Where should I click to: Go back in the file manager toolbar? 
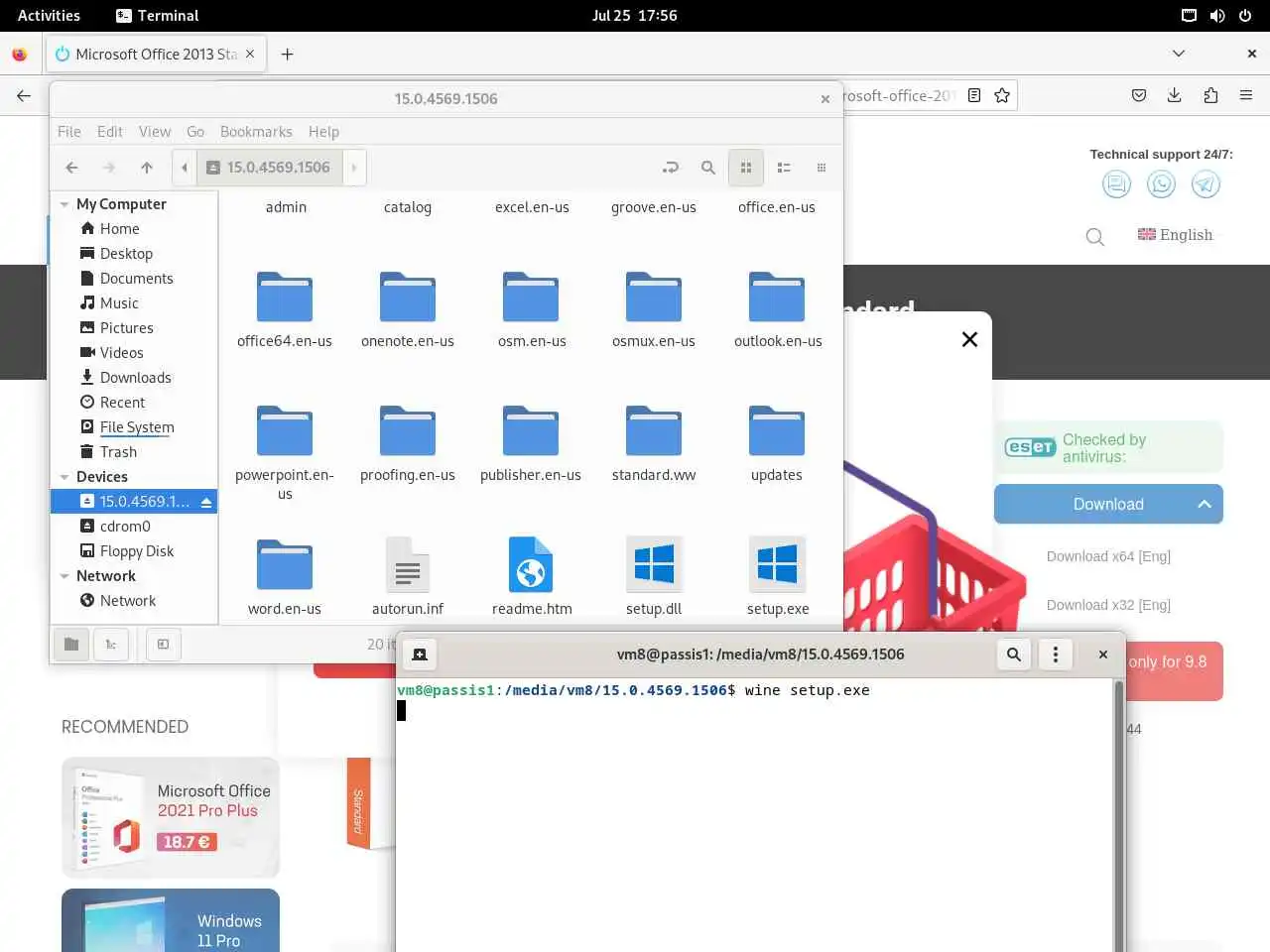click(71, 168)
